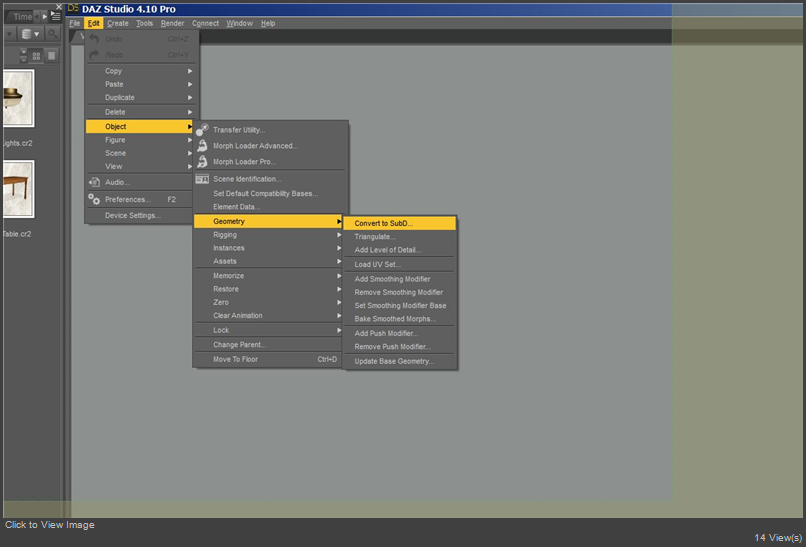
Task: Choose Move To Floor
Action: pyautogui.click(x=268, y=359)
